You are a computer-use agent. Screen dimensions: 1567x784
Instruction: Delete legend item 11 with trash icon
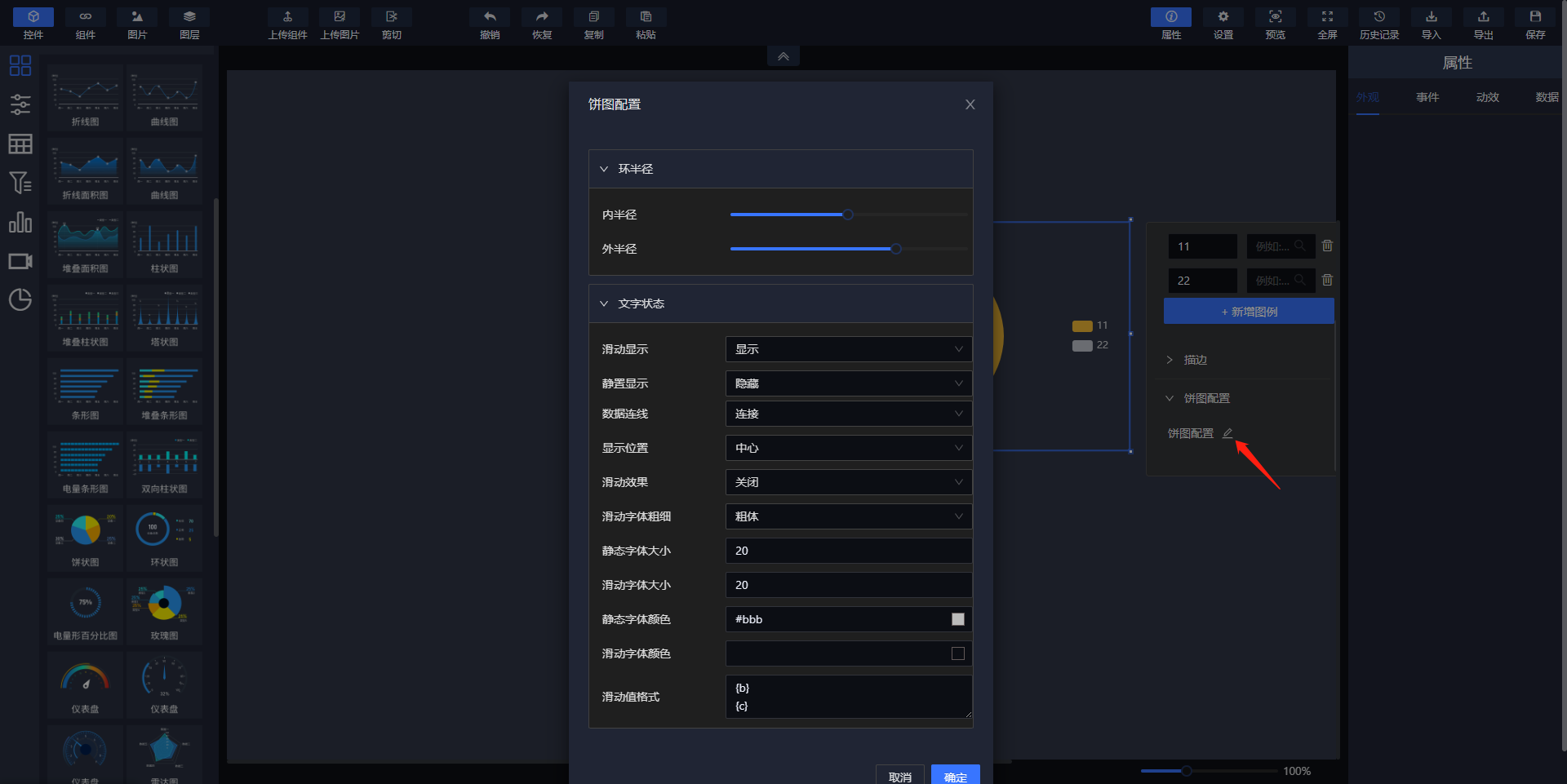tap(1327, 246)
